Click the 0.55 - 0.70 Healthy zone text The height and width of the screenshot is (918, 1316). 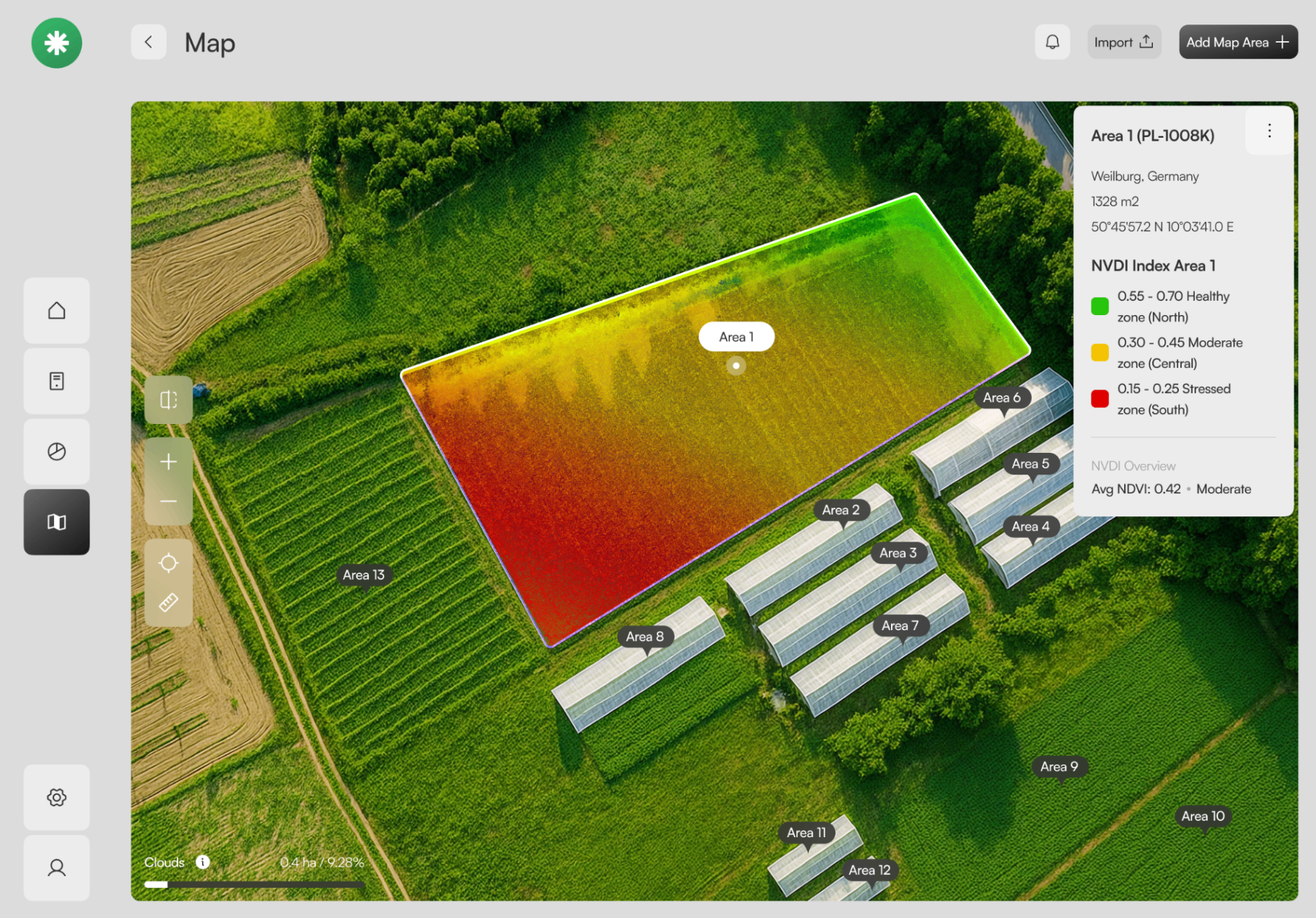1173,306
